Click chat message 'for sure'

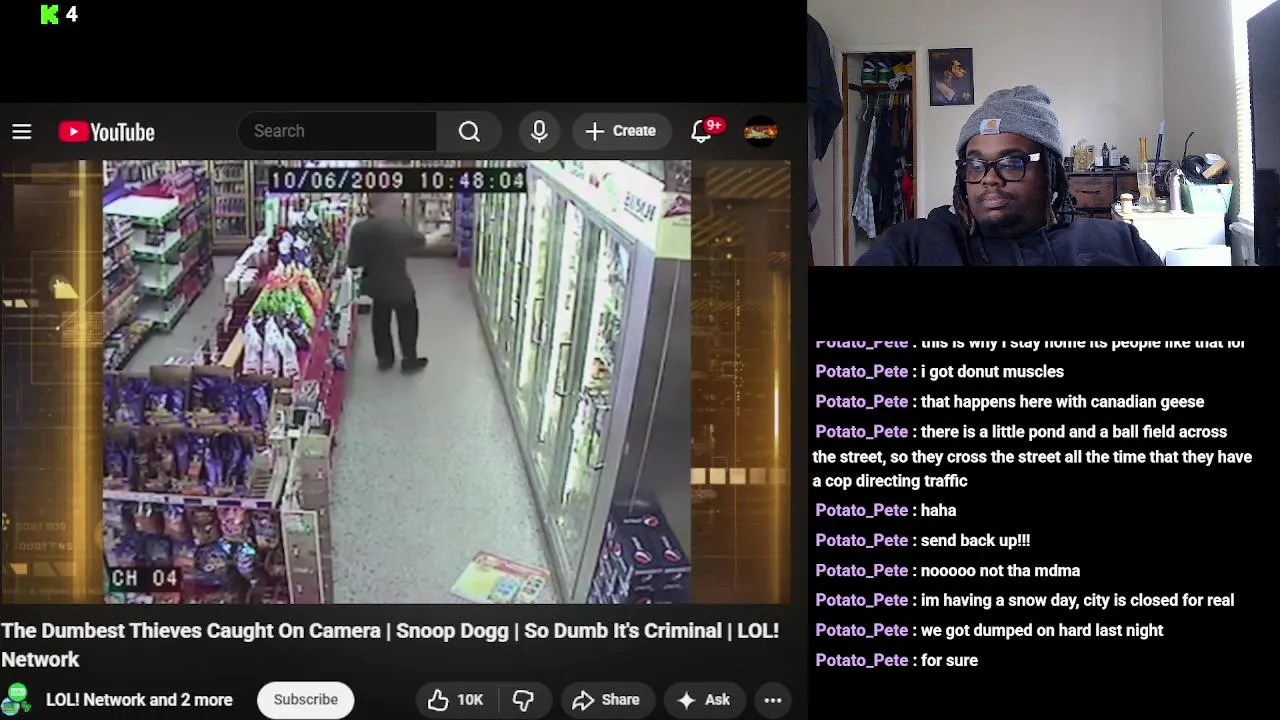click(x=949, y=660)
